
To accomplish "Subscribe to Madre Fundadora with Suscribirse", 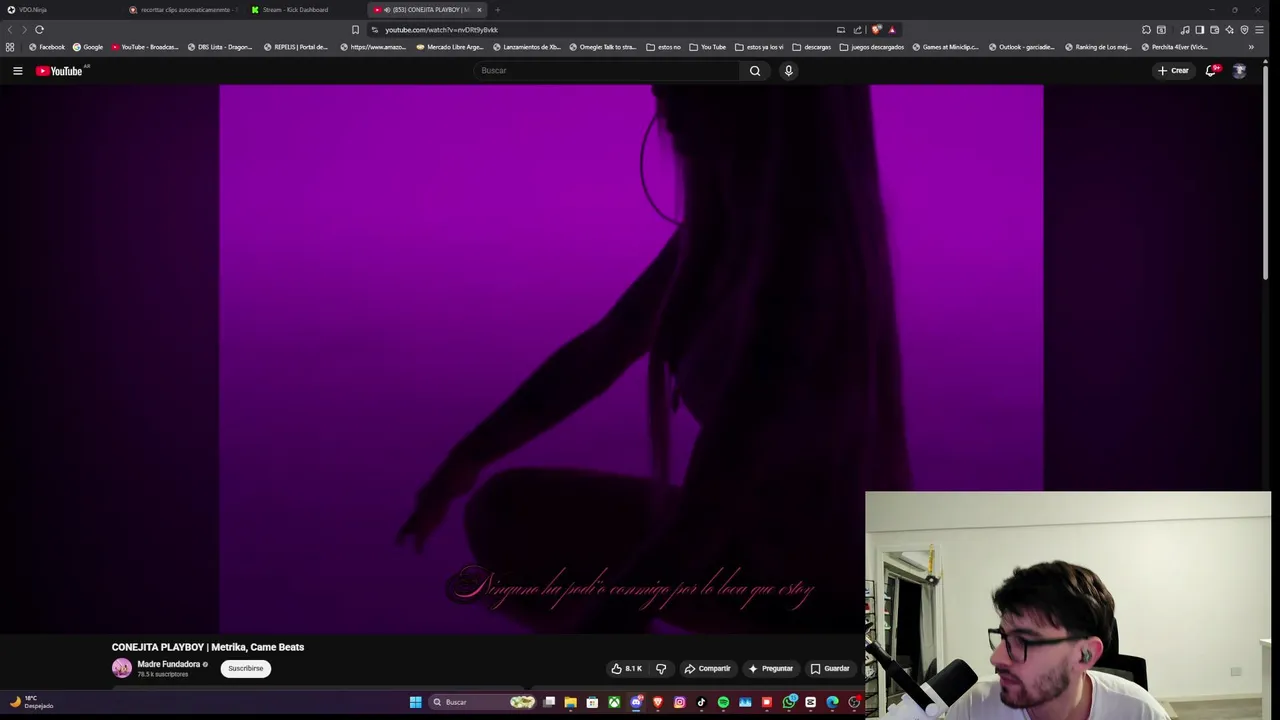I will pos(245,669).
